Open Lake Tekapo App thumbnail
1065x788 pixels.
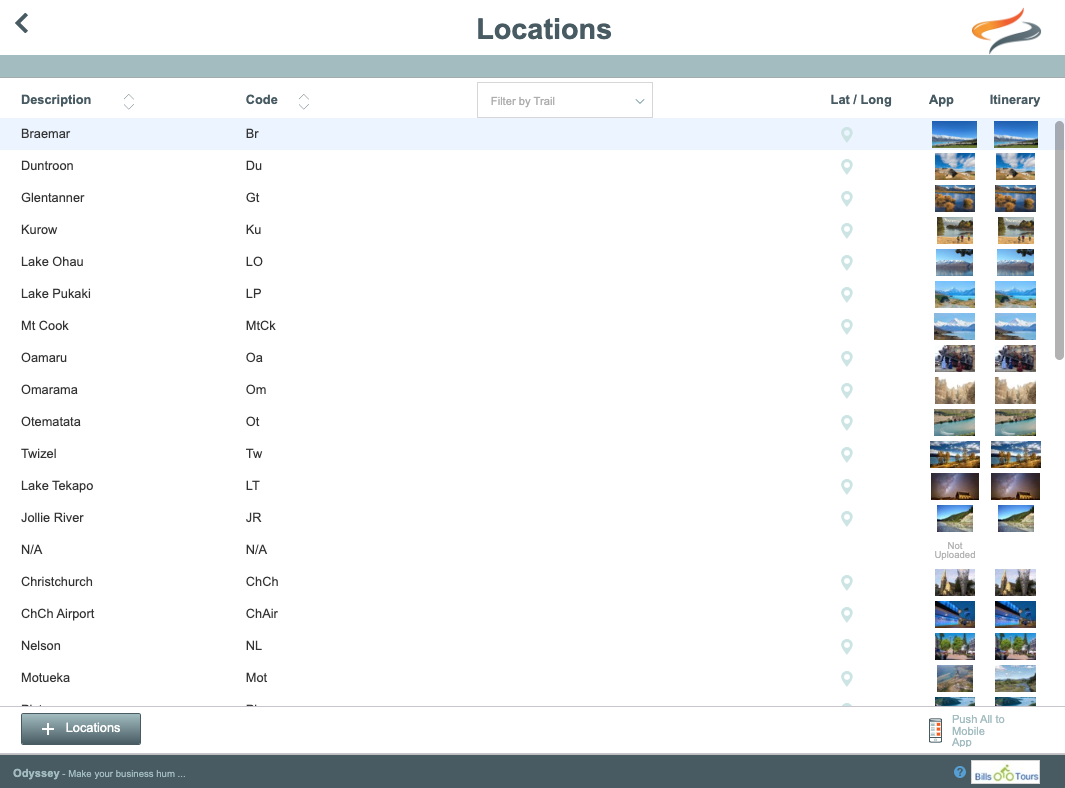[954, 486]
